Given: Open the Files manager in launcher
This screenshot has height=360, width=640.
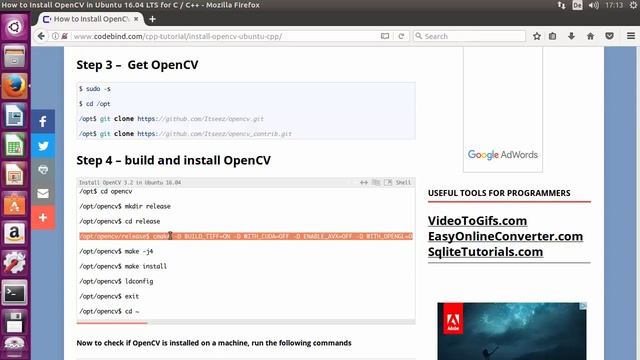Looking at the screenshot, I should tap(14, 56).
